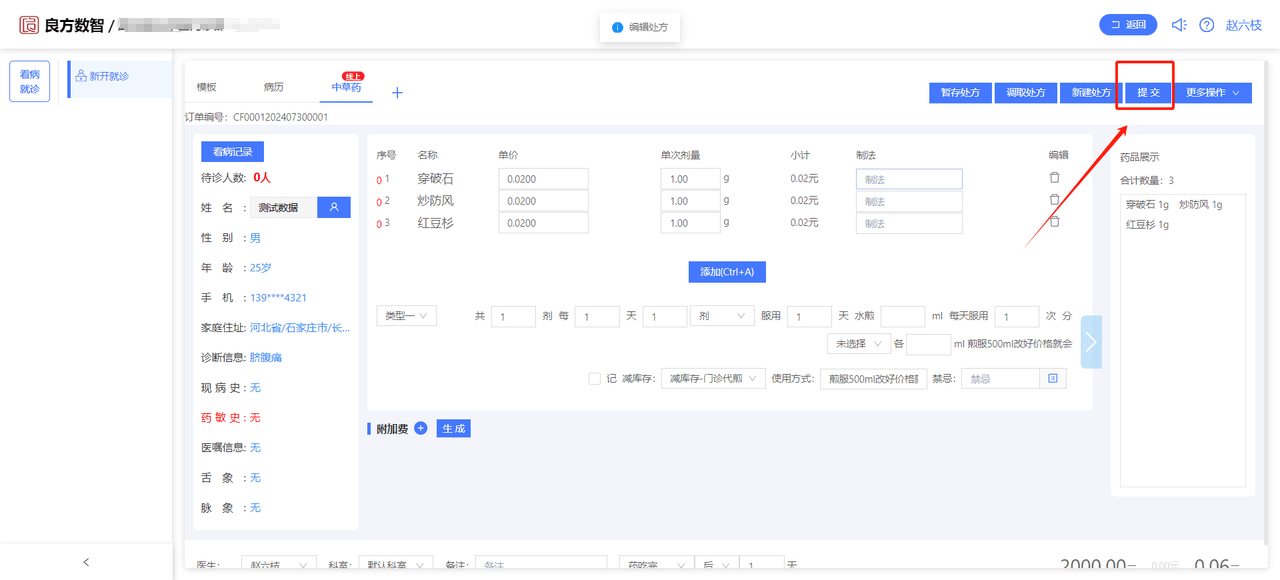Open the 剂 unit dropdown
Screen dimensions: 1280x580
[x=722, y=315]
